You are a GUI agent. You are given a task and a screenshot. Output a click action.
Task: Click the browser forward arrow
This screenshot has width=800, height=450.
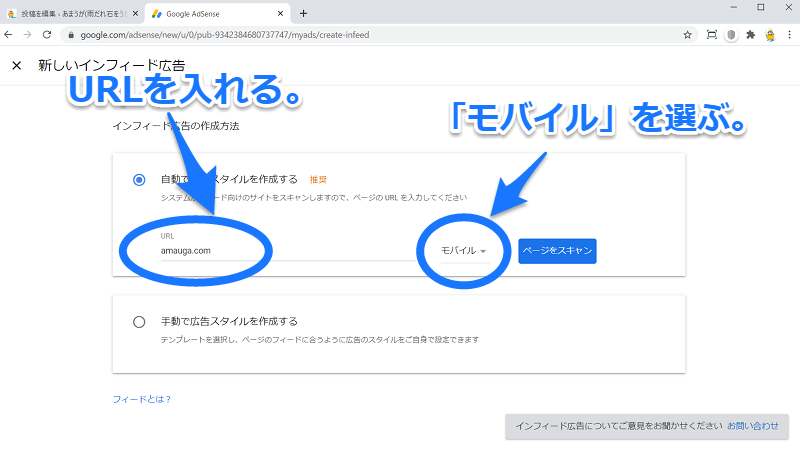click(x=28, y=34)
